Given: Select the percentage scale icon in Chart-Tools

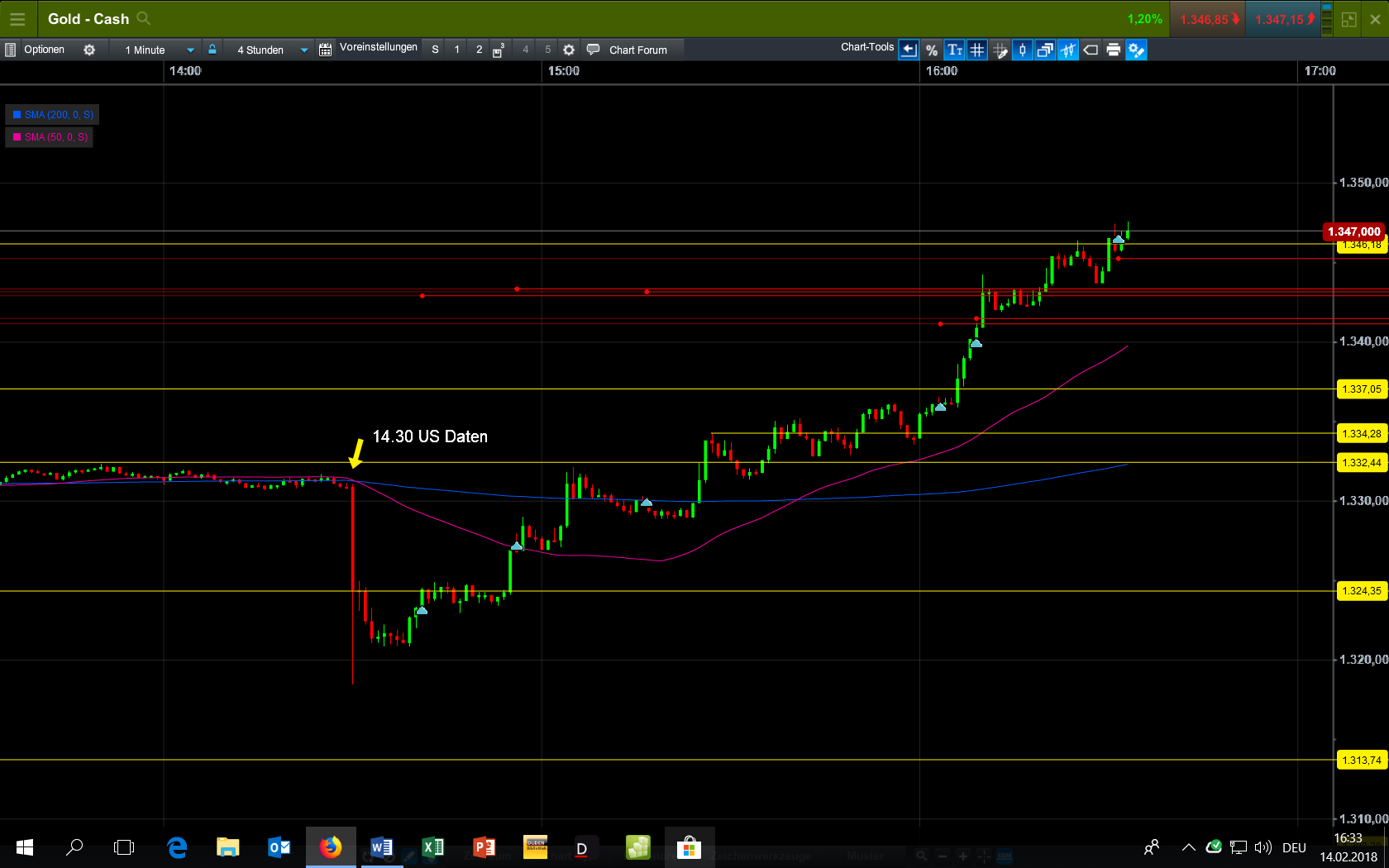Looking at the screenshot, I should (932, 50).
